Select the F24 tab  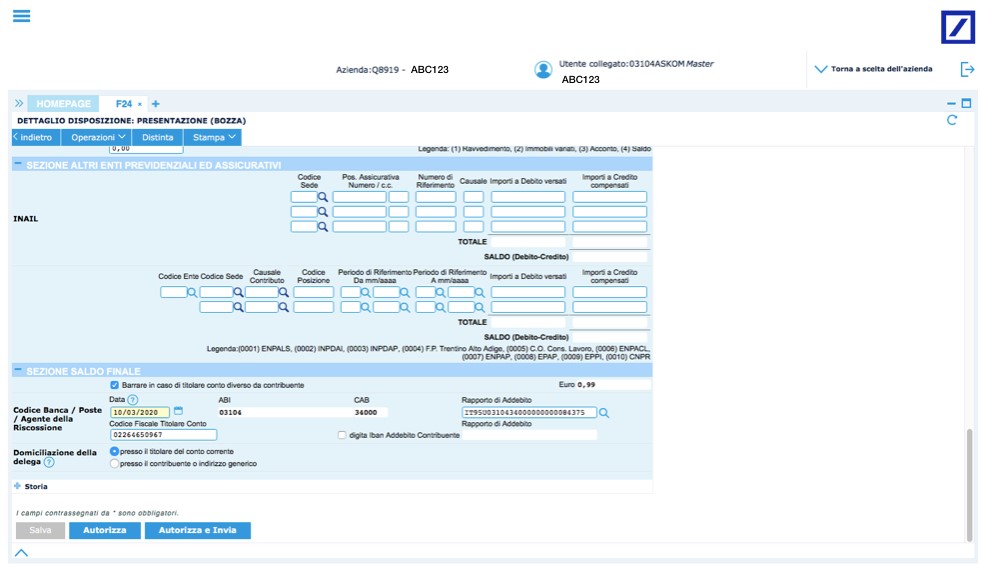pos(123,104)
